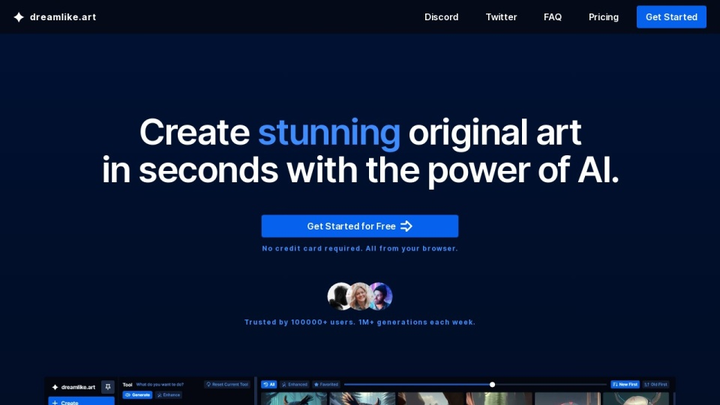Click the blonde woman user avatar
The height and width of the screenshot is (405, 720).
360,296
